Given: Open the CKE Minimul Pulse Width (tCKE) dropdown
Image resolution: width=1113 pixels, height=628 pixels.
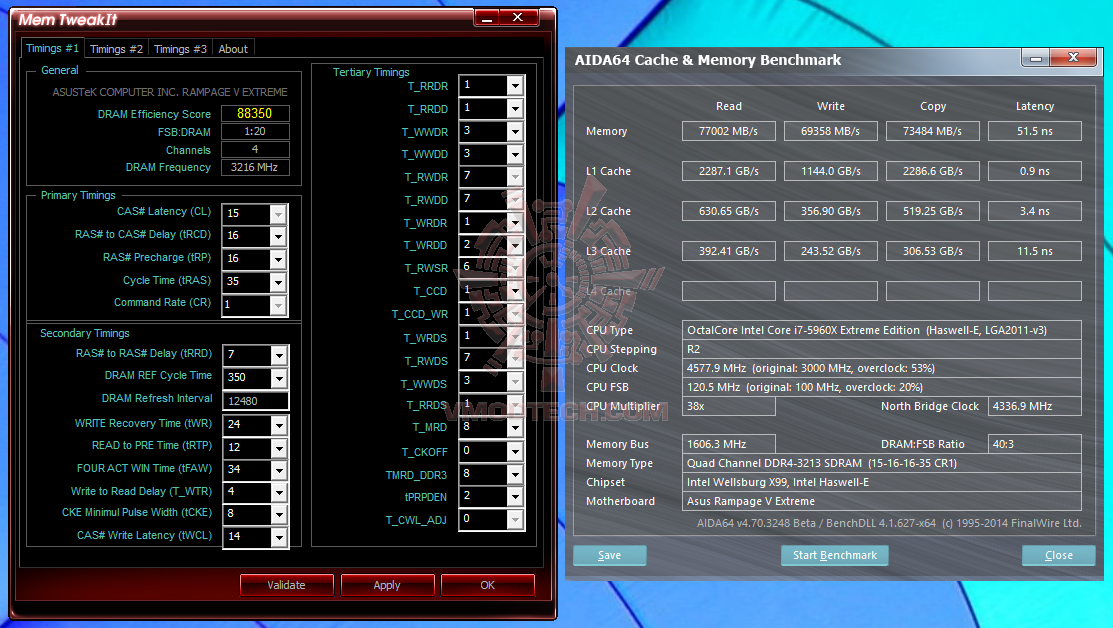Looking at the screenshot, I should [279, 514].
